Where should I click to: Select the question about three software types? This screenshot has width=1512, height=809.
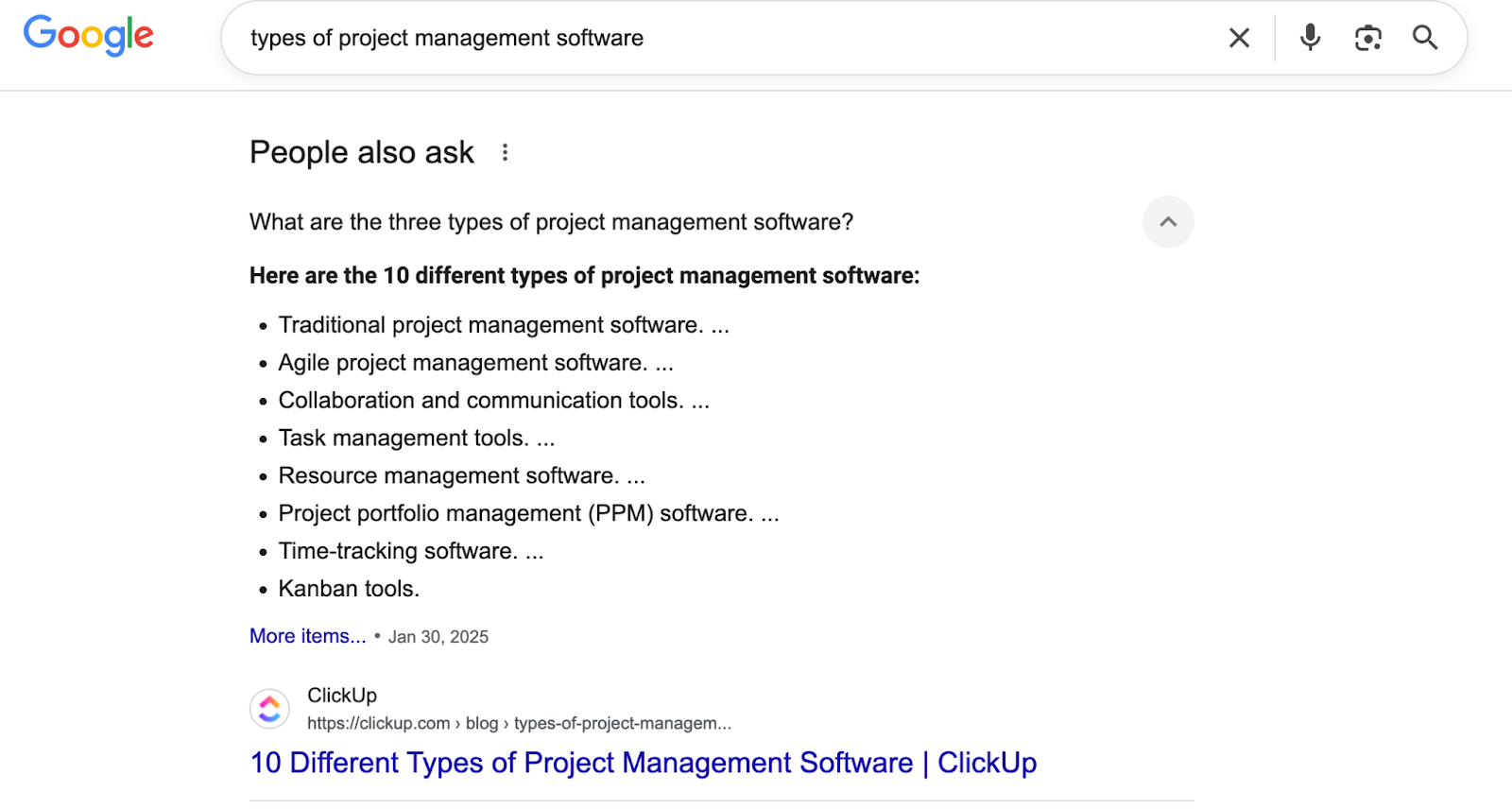pos(551,222)
